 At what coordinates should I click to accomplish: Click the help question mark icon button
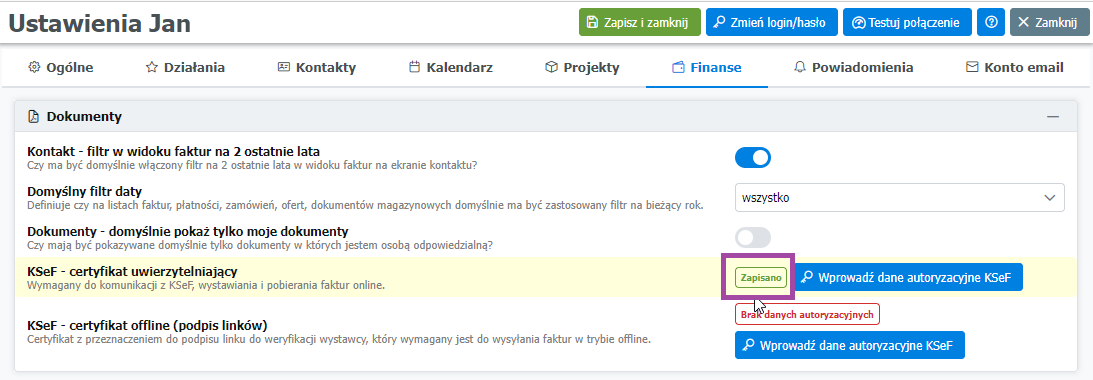[x=991, y=22]
